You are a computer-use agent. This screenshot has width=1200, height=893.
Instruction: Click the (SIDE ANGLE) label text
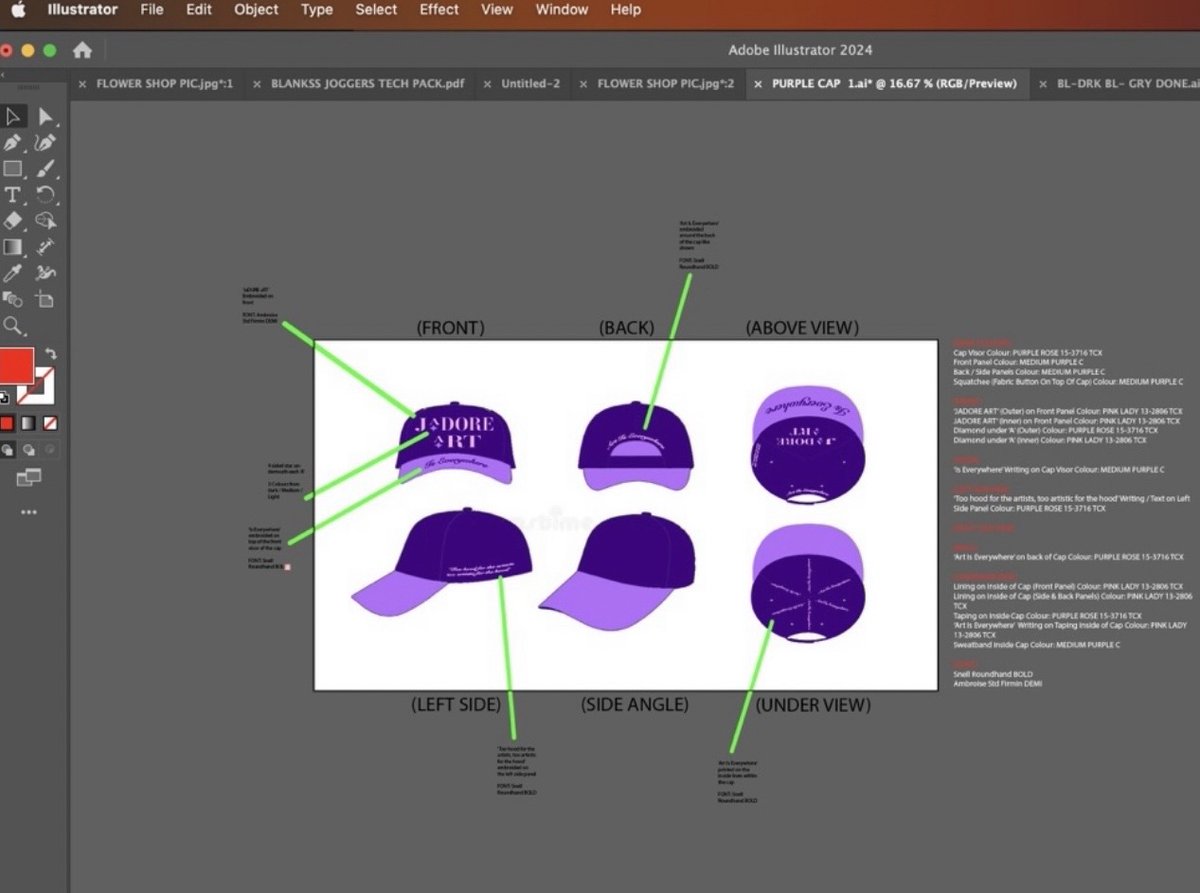pyautogui.click(x=635, y=705)
